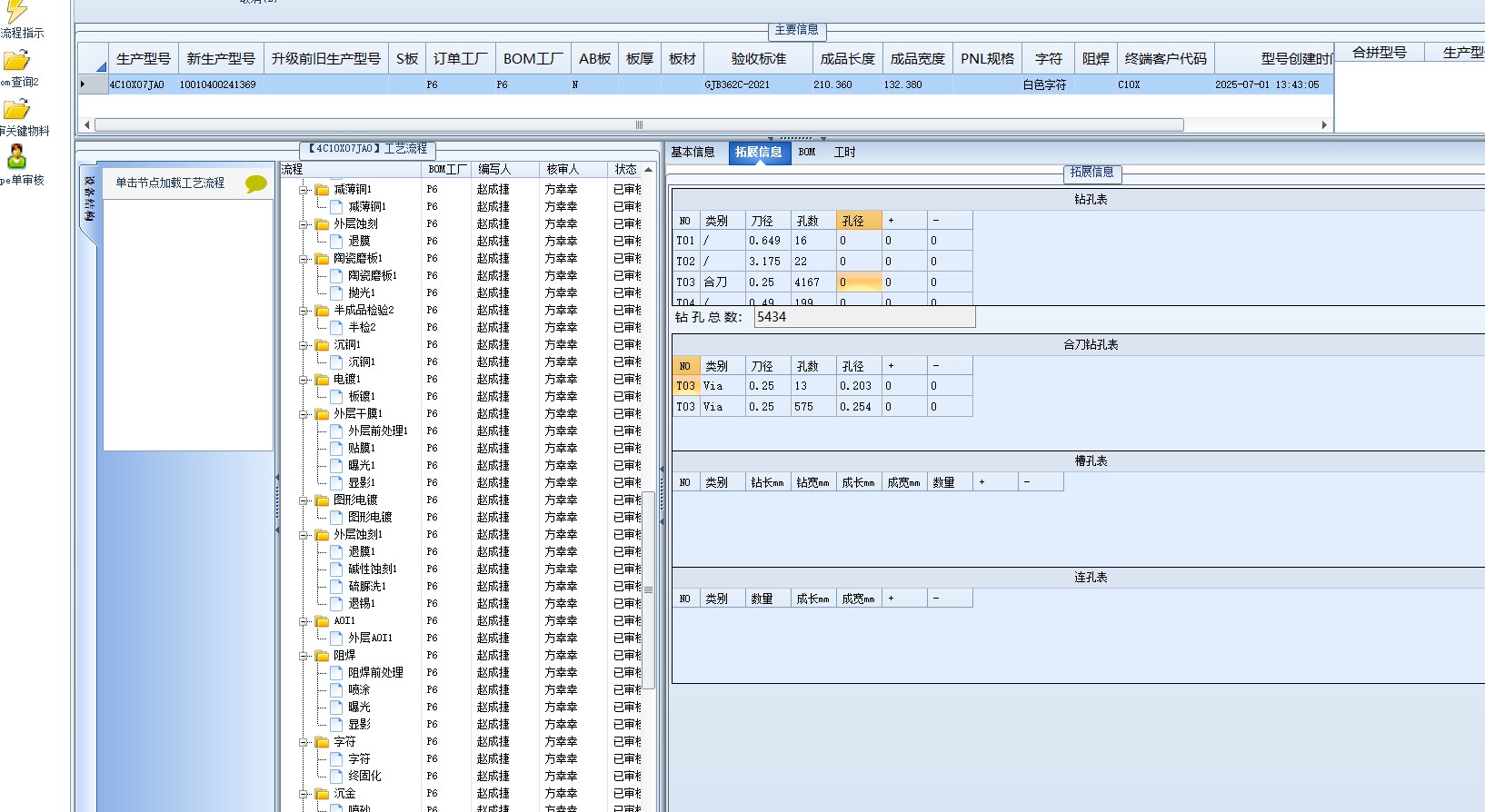
Task: Click the 3.175 刀径 cell
Action: [768, 262]
